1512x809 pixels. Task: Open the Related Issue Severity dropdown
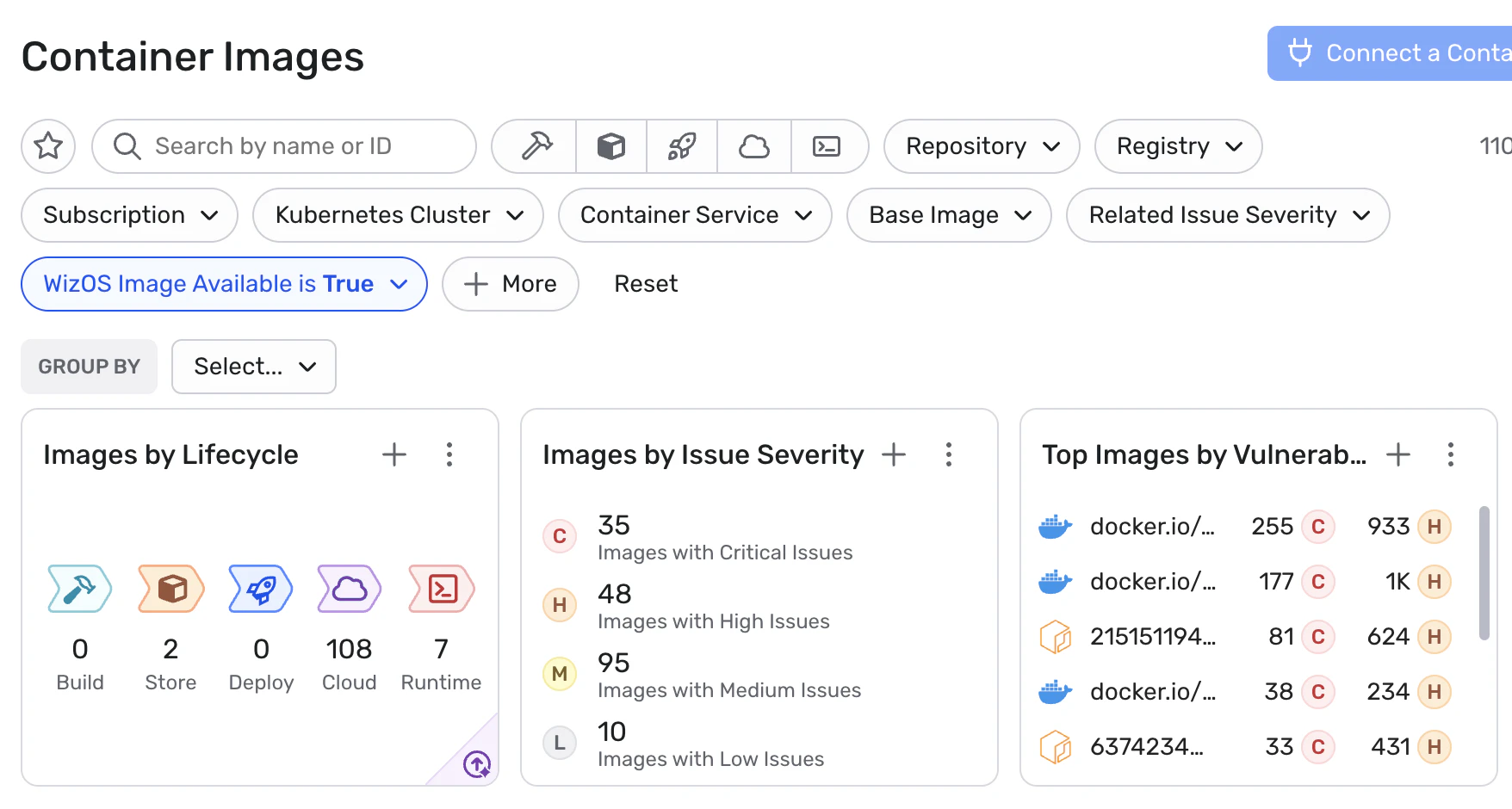(x=1228, y=215)
